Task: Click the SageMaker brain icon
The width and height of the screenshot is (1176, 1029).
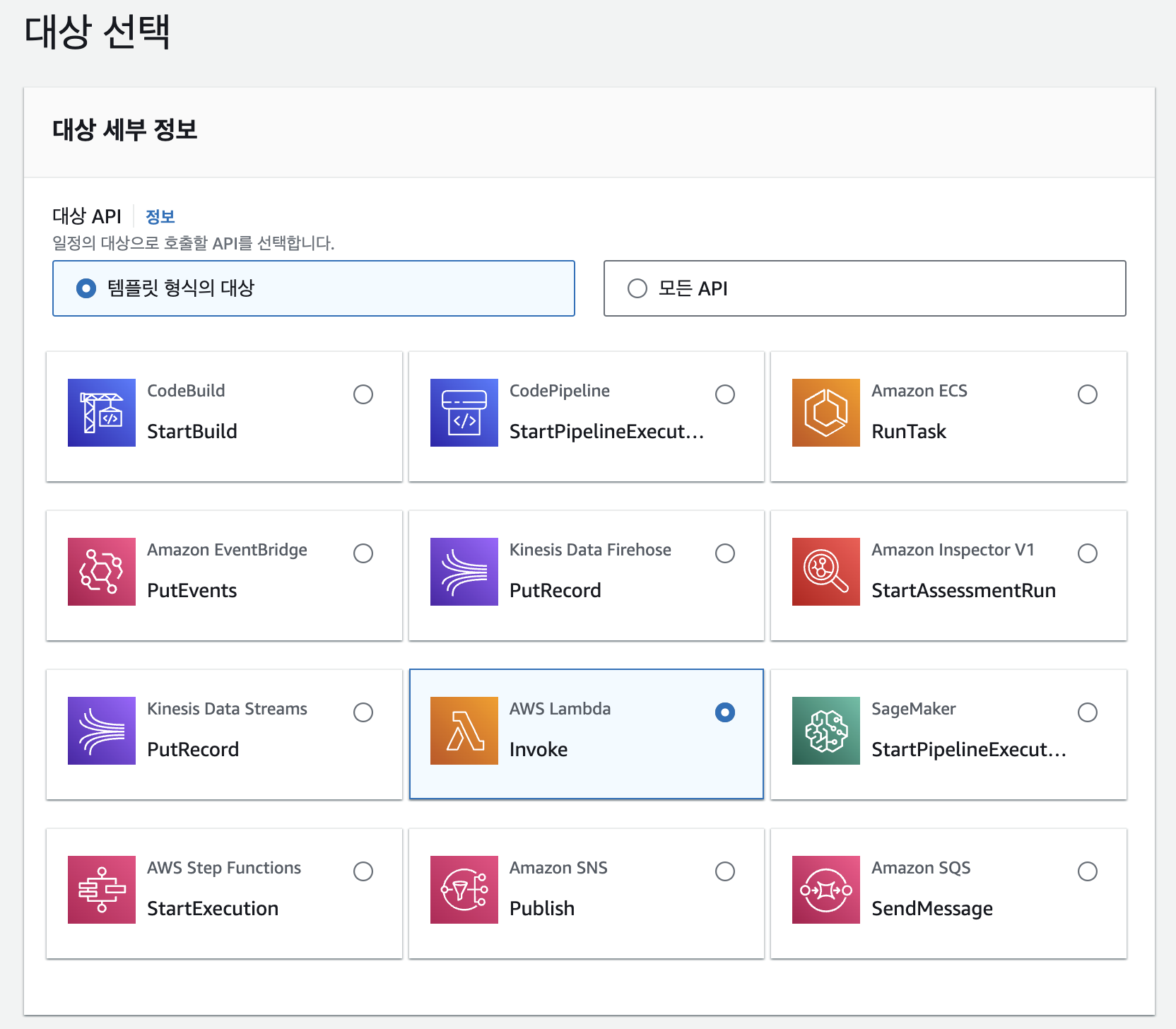Action: (x=826, y=731)
